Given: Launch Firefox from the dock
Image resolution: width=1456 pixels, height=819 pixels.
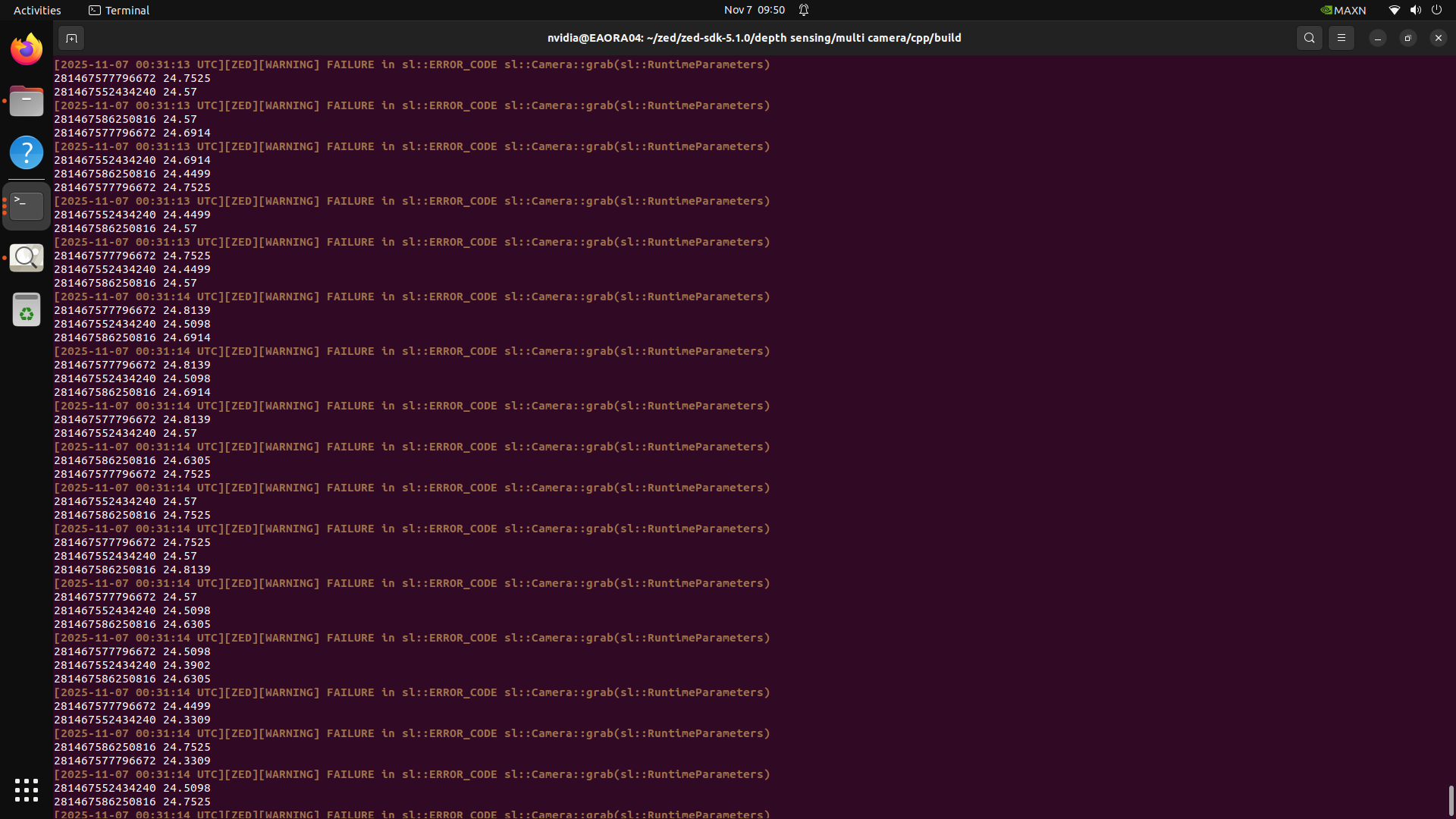Looking at the screenshot, I should click(x=27, y=50).
